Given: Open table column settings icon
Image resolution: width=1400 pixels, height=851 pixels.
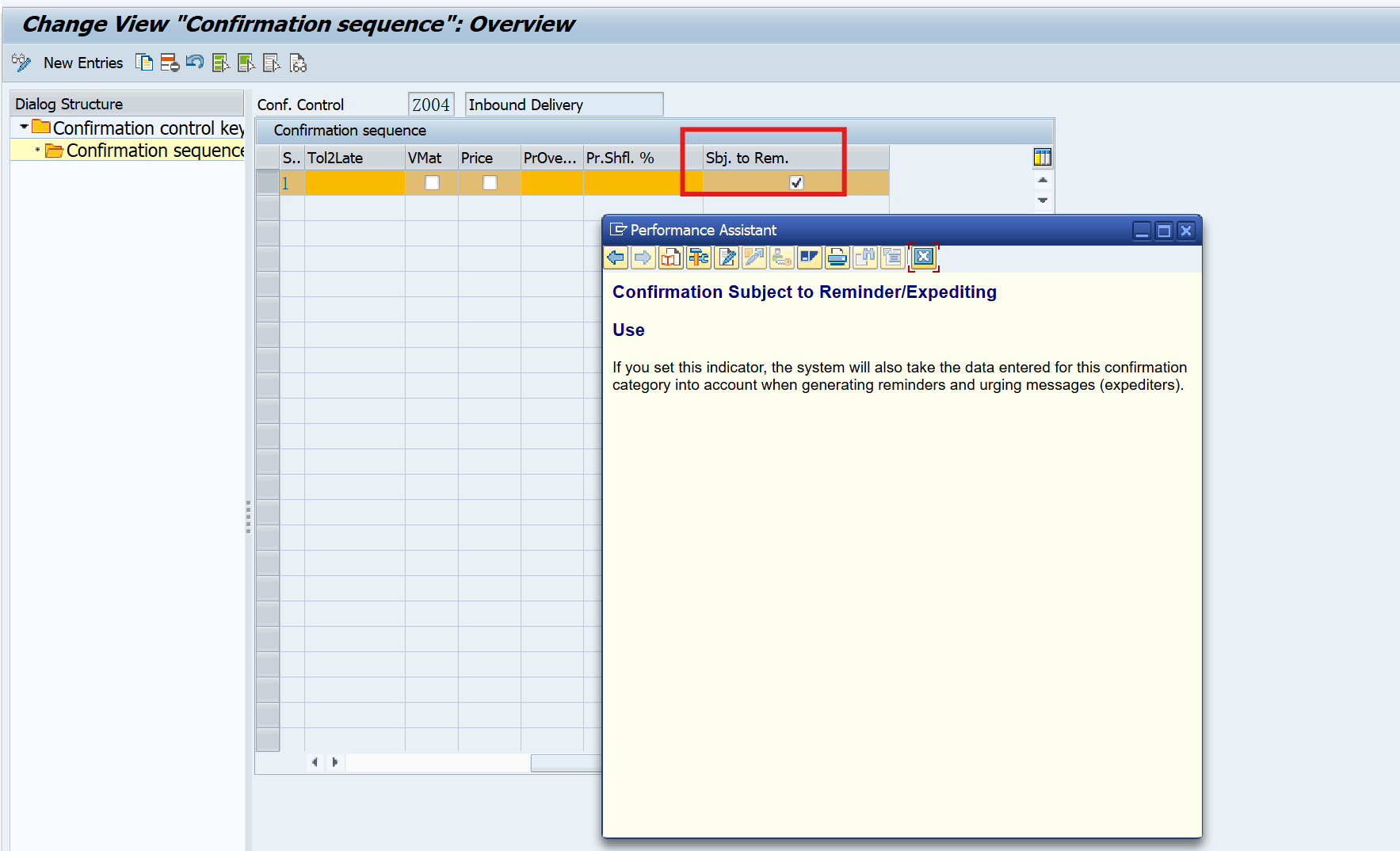Looking at the screenshot, I should [1043, 157].
